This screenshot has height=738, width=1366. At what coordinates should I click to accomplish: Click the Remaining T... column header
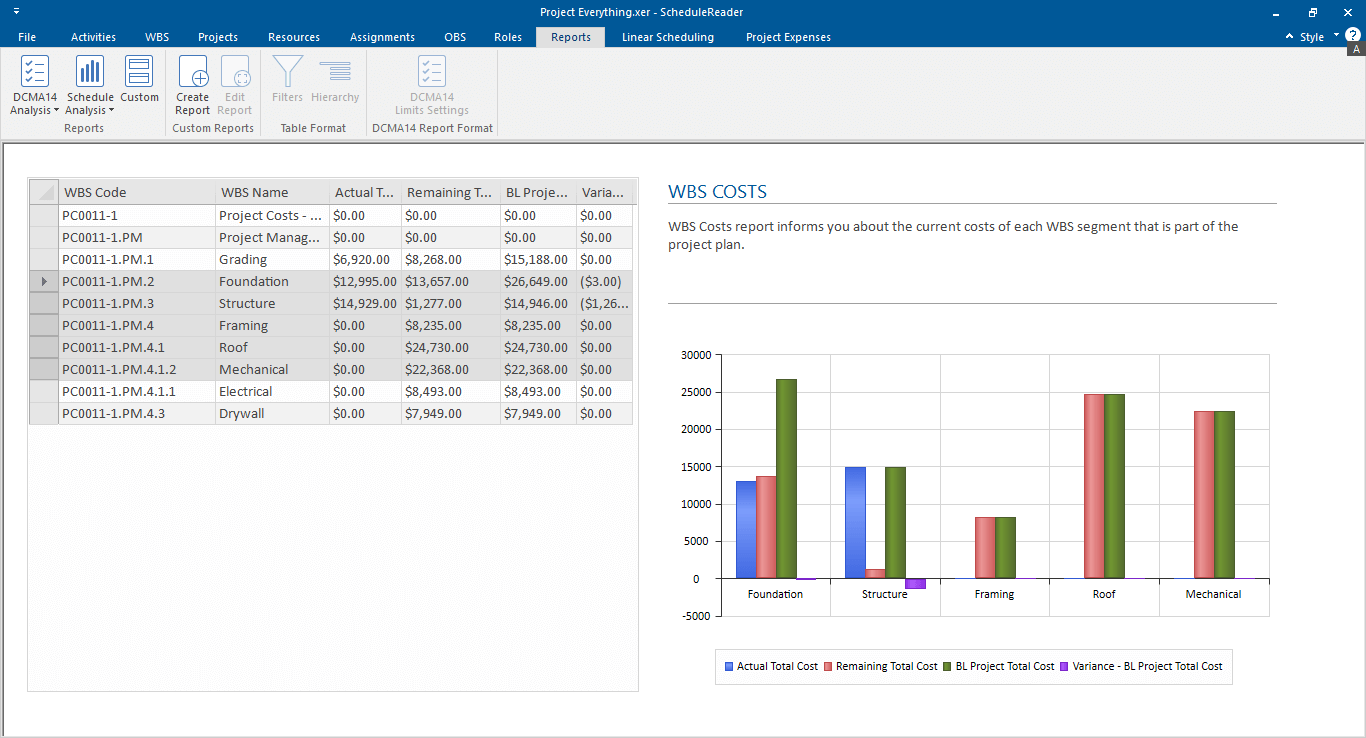(x=451, y=192)
